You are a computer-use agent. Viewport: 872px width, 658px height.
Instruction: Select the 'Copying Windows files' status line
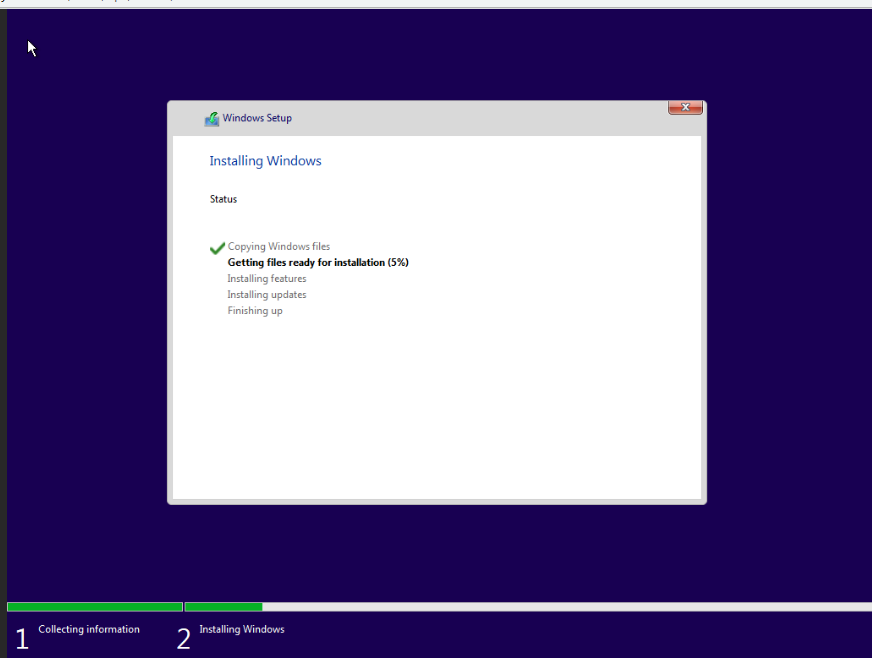click(279, 246)
